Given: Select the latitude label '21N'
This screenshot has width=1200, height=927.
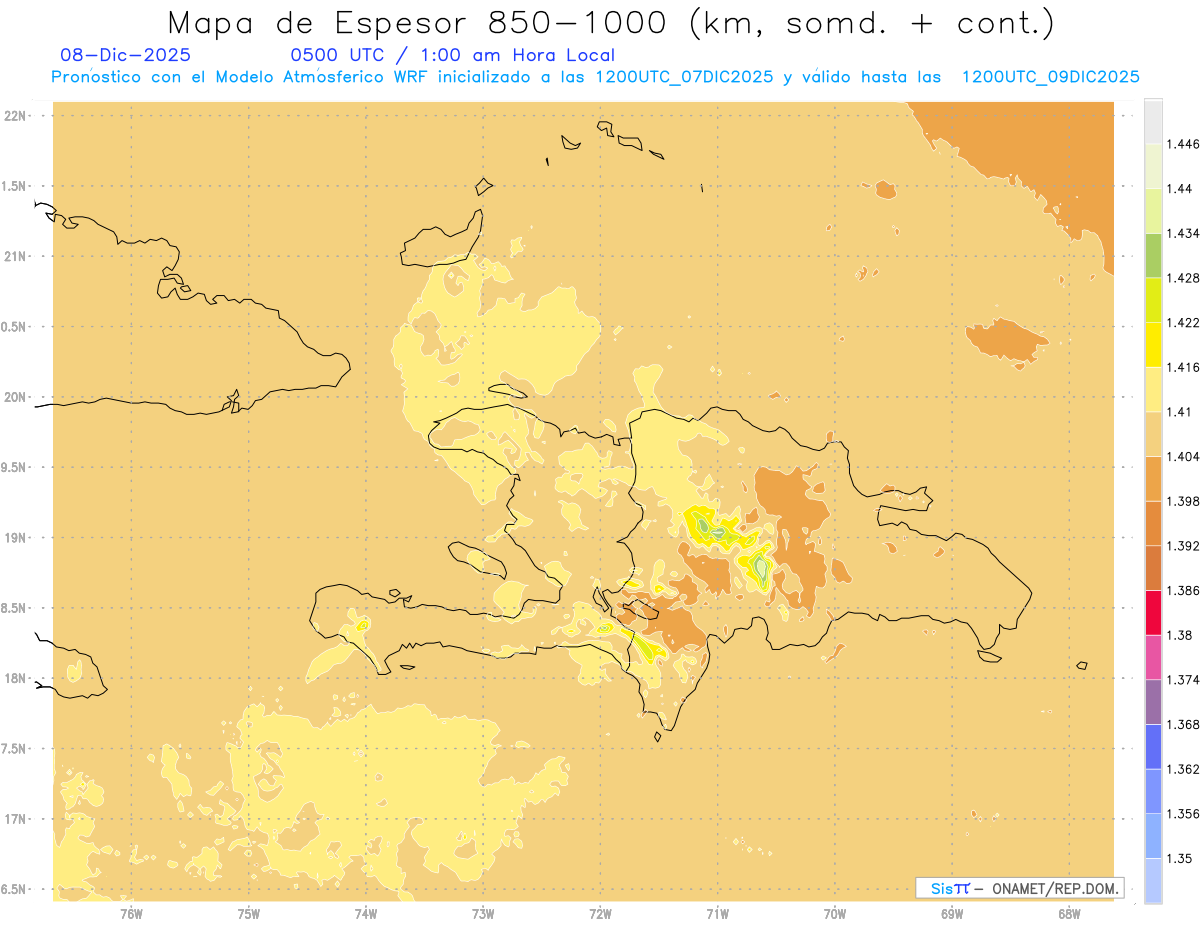Looking at the screenshot, I should tap(17, 256).
